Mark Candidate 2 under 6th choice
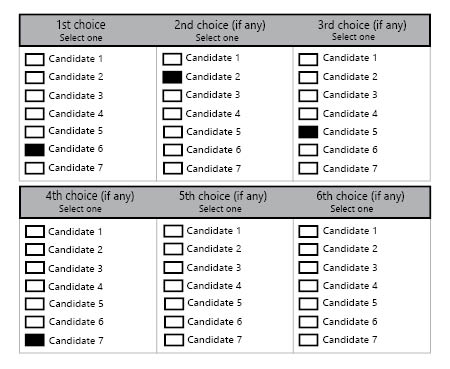This screenshot has height=369, width=450. tap(308, 249)
